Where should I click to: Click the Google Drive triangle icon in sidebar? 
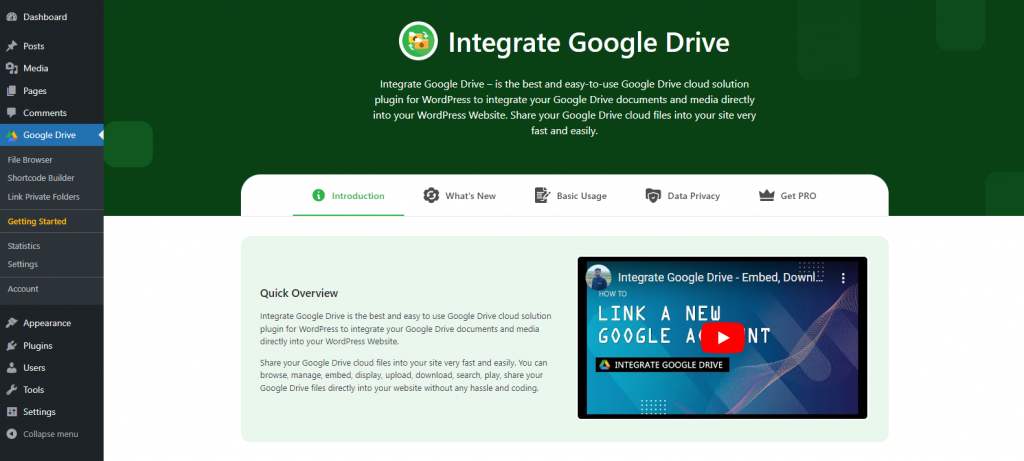(12, 136)
